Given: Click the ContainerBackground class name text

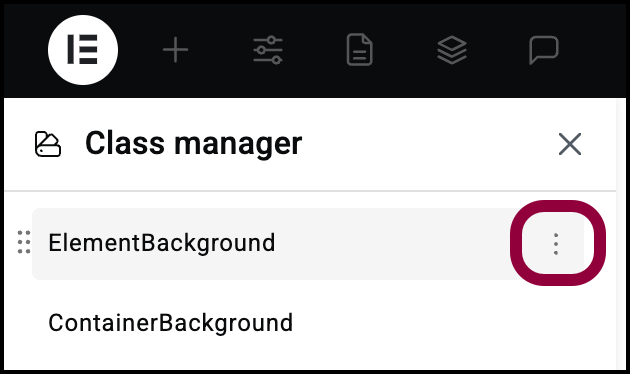Looking at the screenshot, I should (170, 323).
